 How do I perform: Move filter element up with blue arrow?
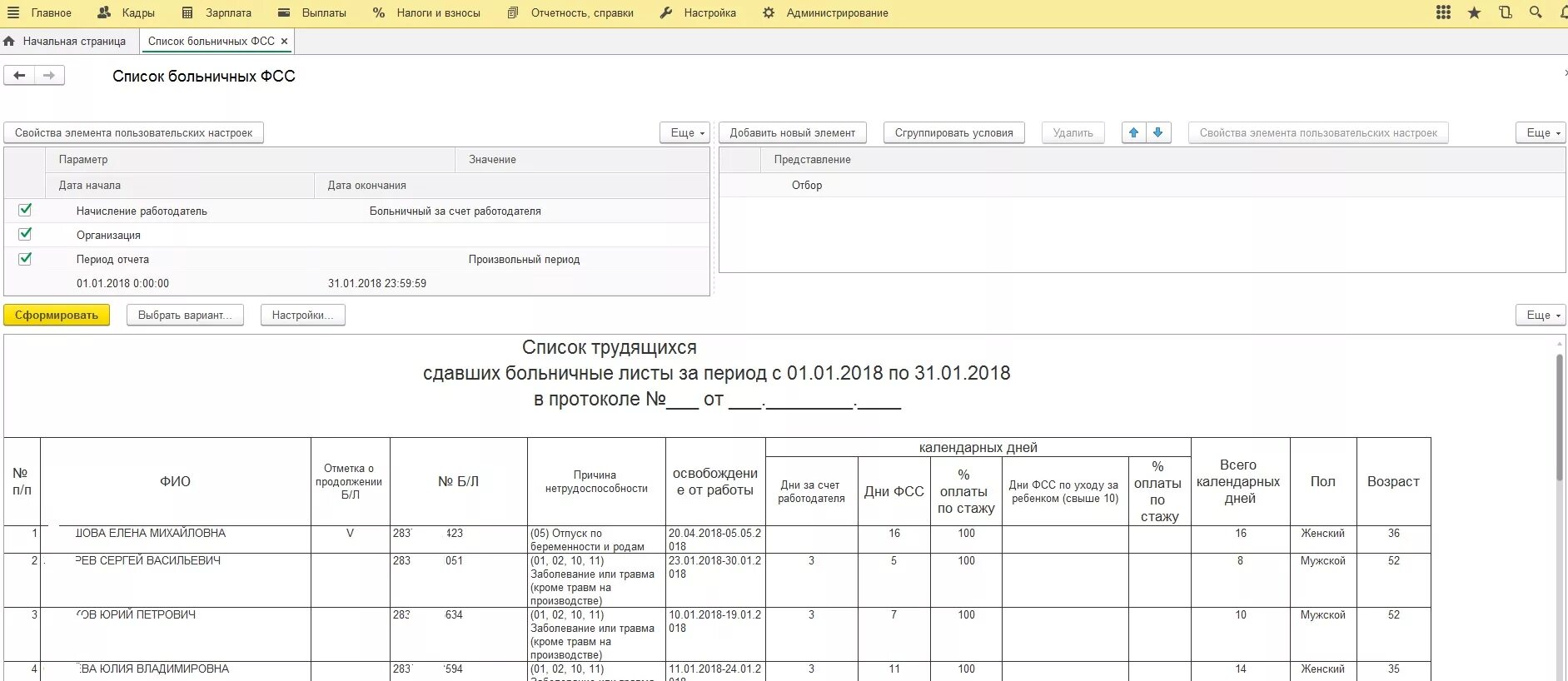tap(1133, 132)
